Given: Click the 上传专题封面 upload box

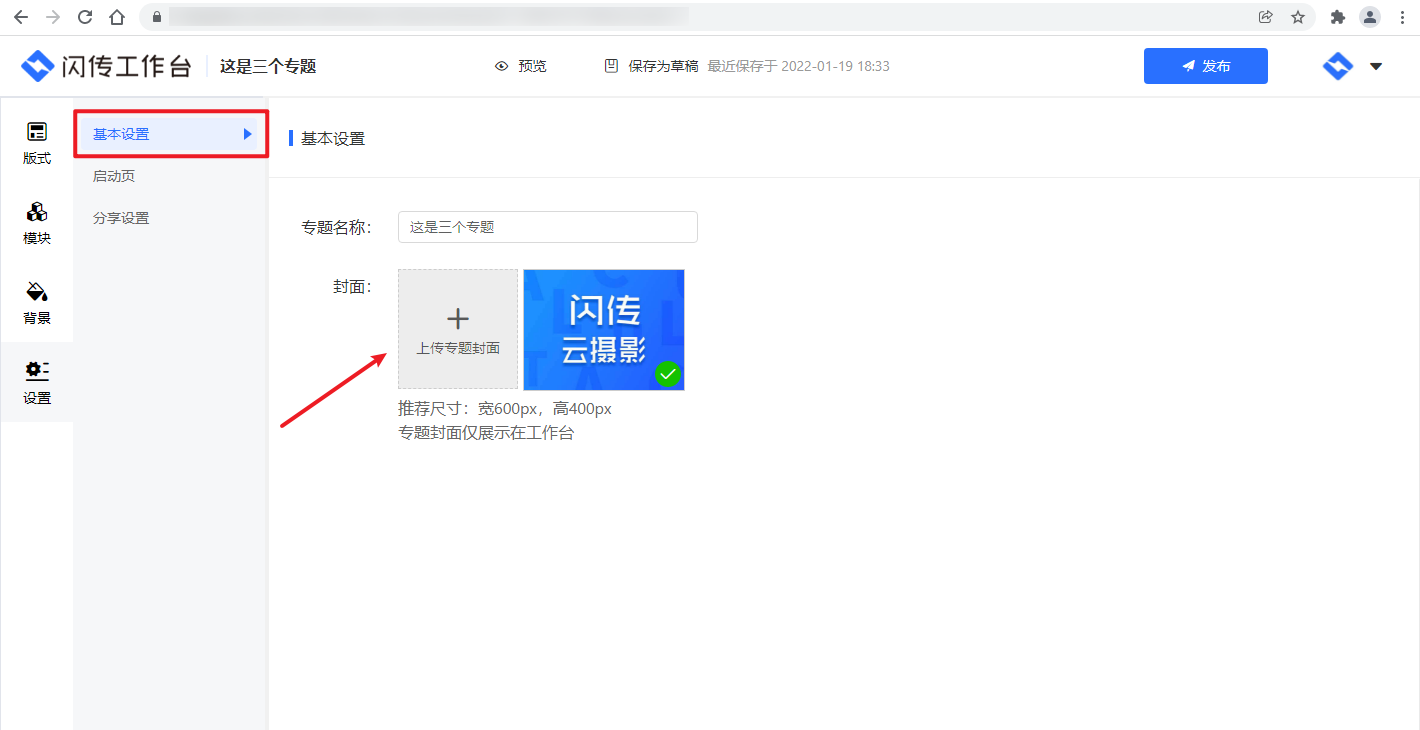Looking at the screenshot, I should [x=458, y=329].
